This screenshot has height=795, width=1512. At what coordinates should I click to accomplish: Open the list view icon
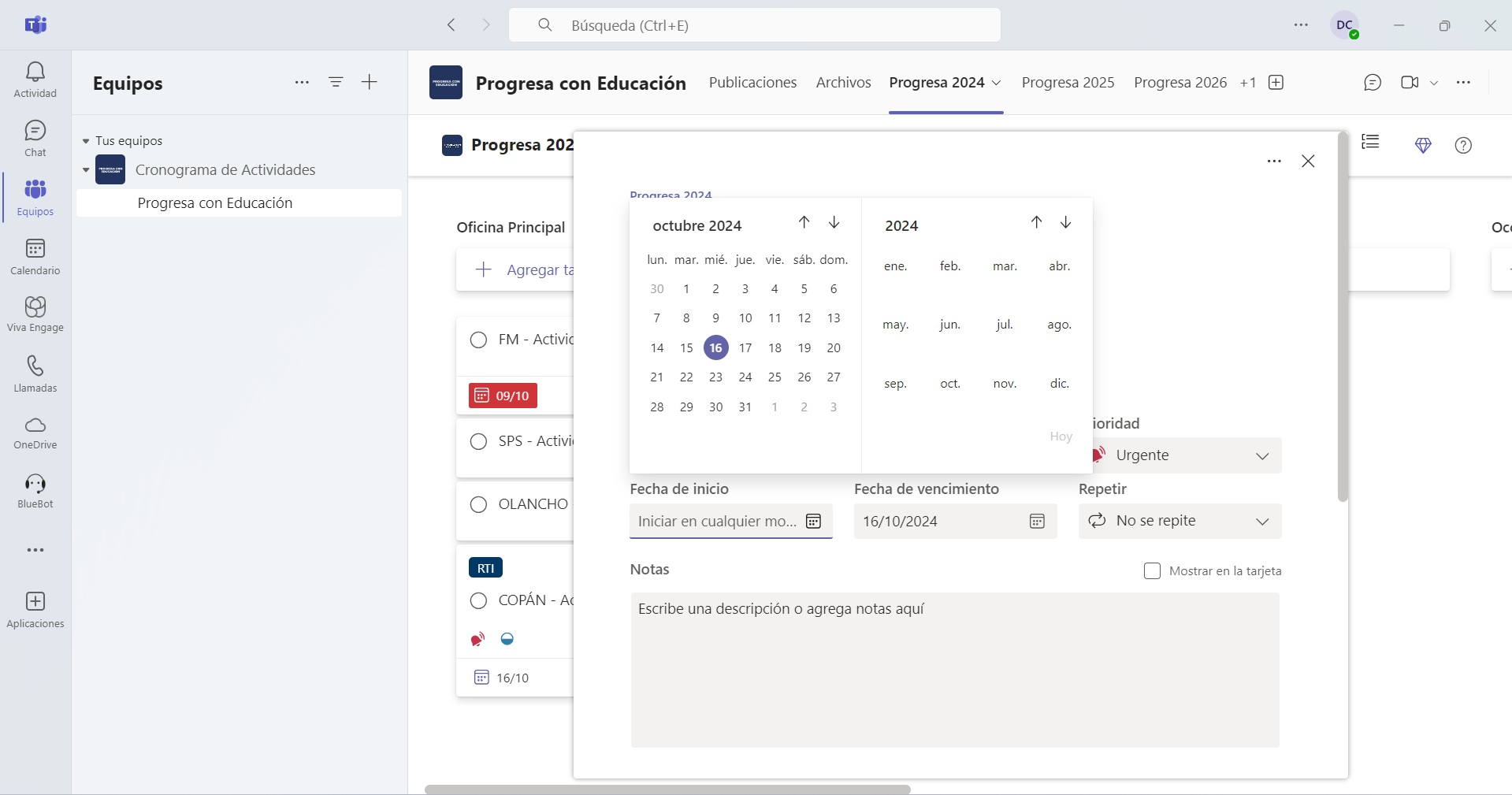click(x=1370, y=142)
